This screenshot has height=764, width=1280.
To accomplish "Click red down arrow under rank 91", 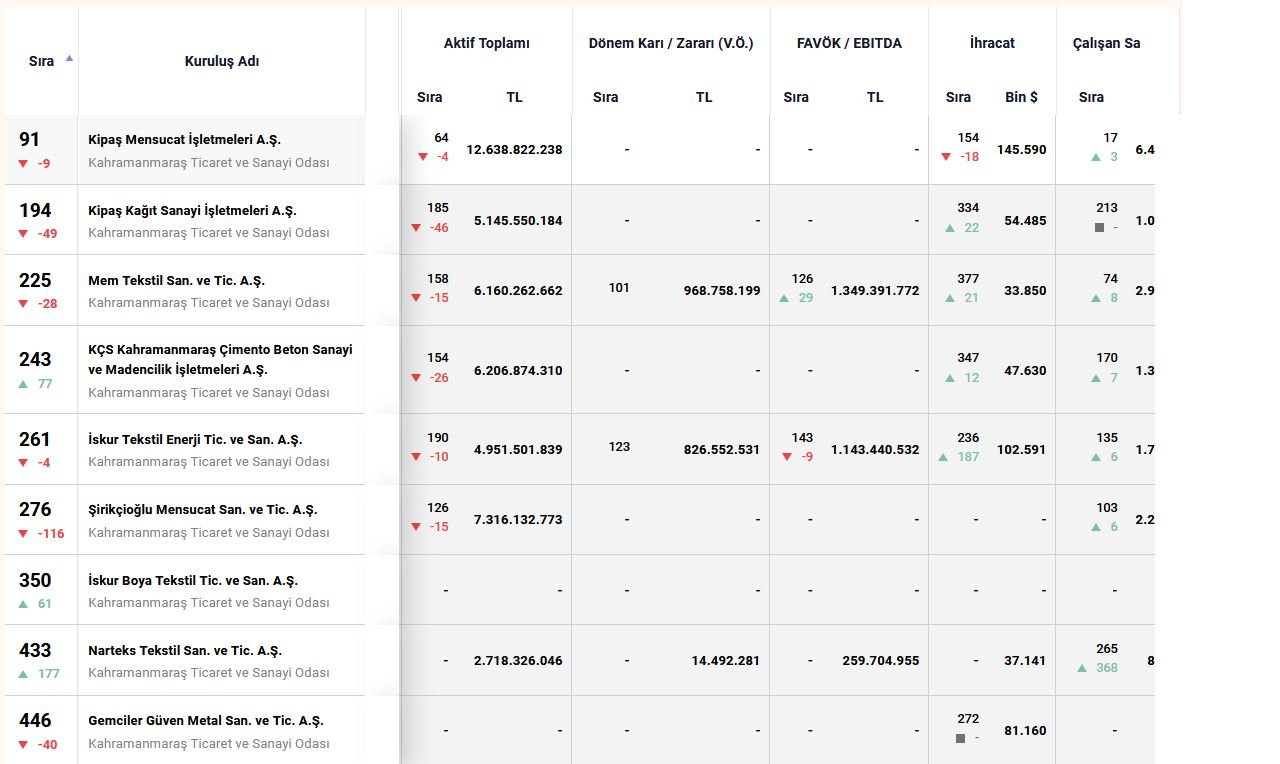I will [x=24, y=163].
